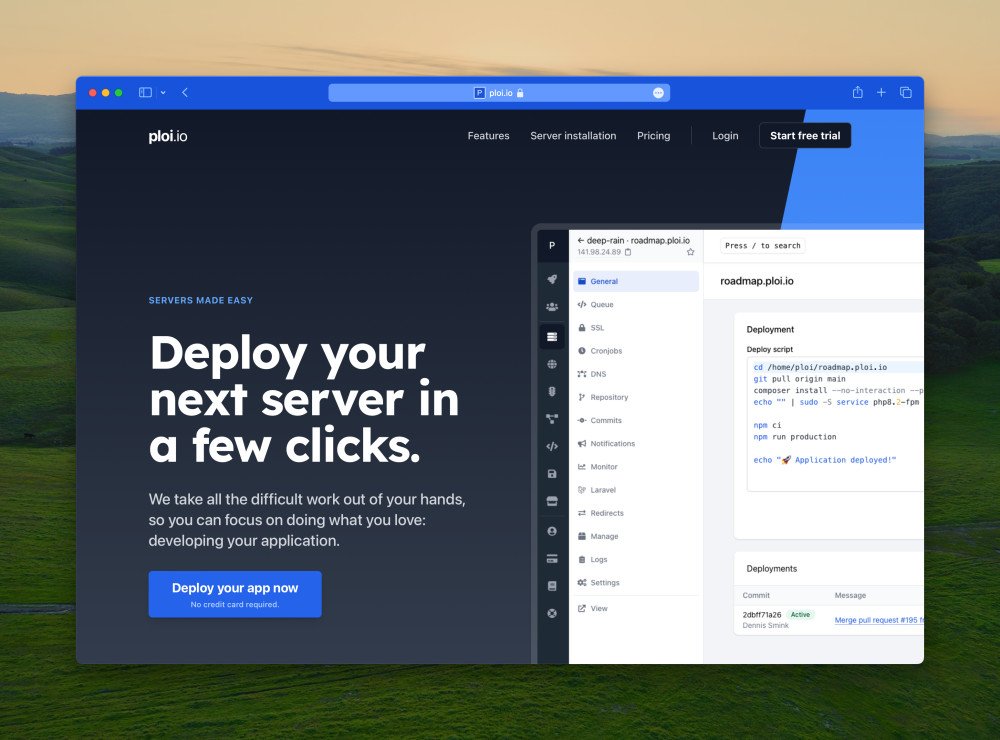Open the Features nav link
Viewport: 1000px width, 740px height.
(489, 136)
